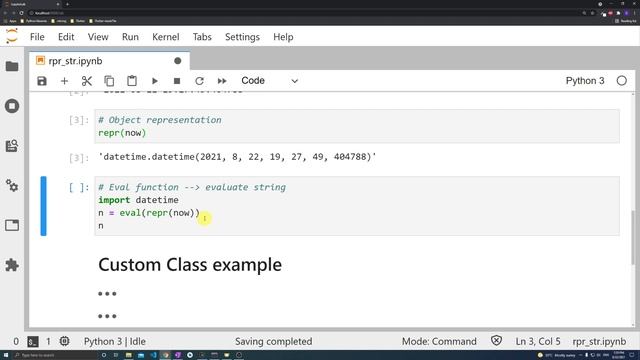Screen dimensions: 640x360
Task: Run the selected cell and advance
Action: point(154,81)
